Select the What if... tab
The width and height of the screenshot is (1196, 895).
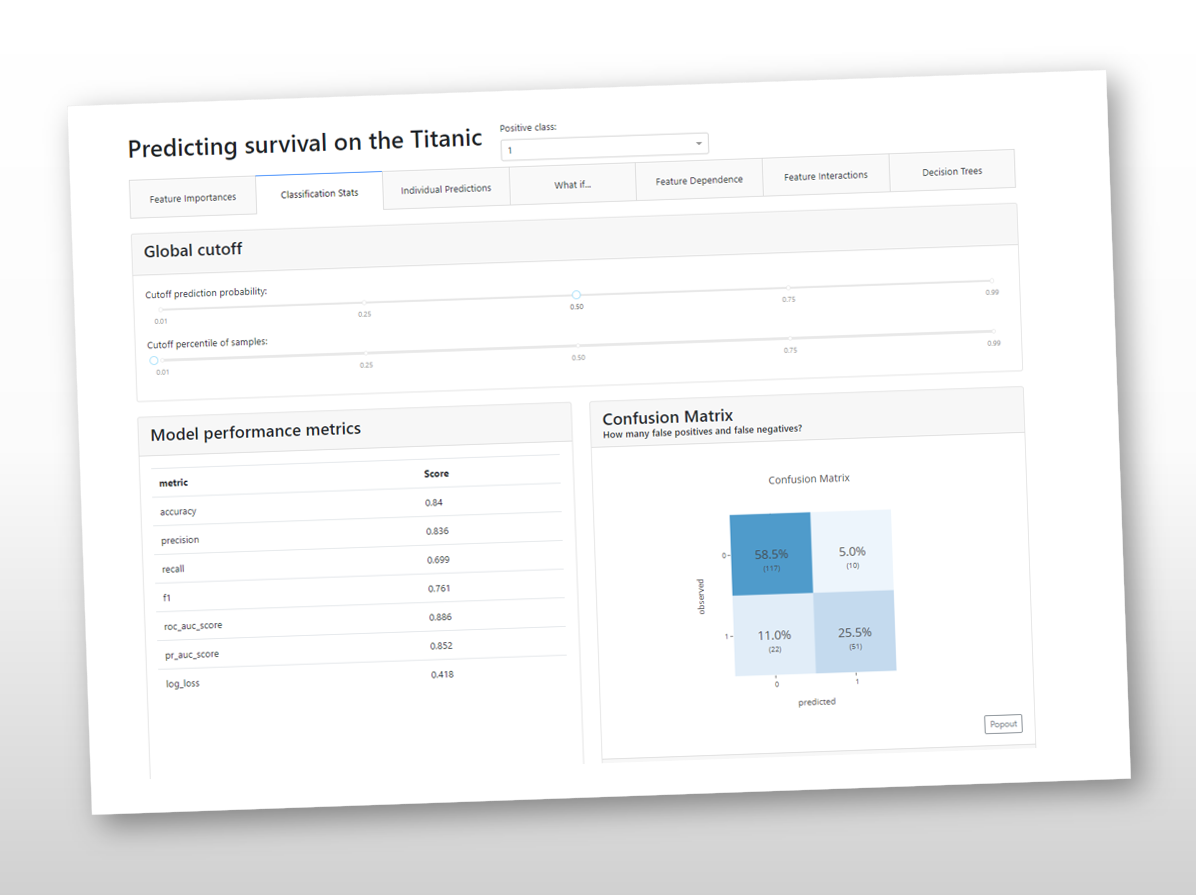(573, 184)
